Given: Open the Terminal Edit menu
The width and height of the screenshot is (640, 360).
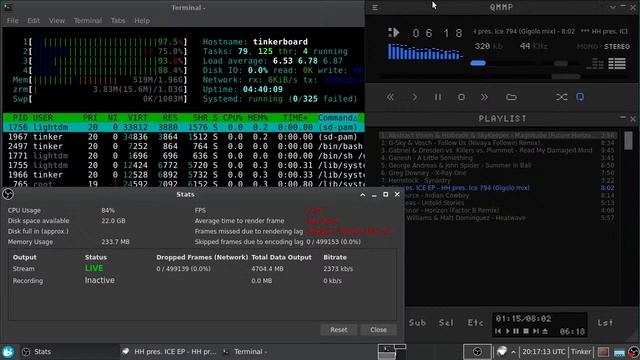Looking at the screenshot, I should [33, 20].
